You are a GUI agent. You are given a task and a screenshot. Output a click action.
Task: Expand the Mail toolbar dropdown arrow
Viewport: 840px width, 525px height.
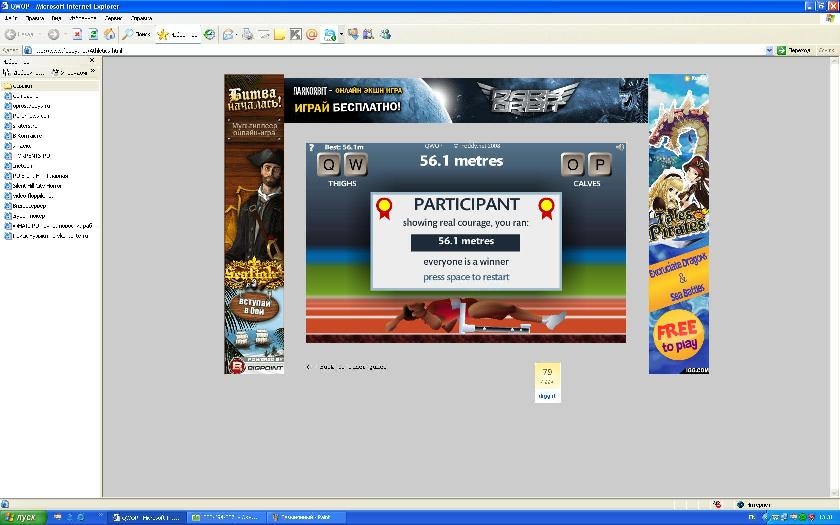click(x=237, y=34)
